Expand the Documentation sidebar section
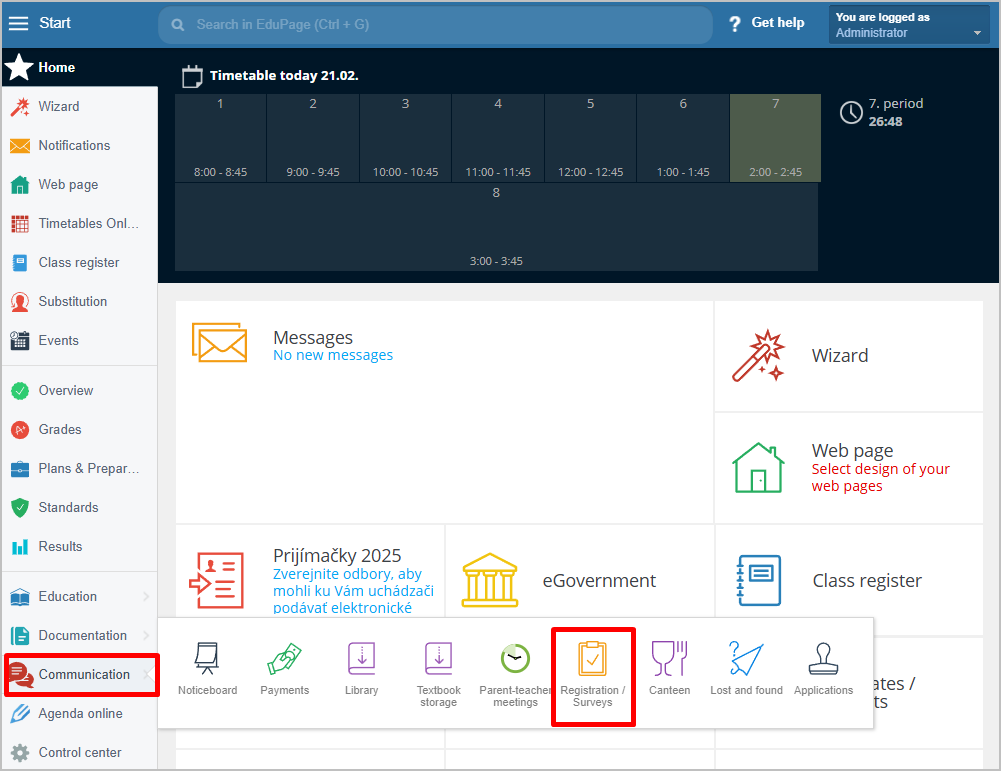This screenshot has width=1001, height=771. coord(80,636)
